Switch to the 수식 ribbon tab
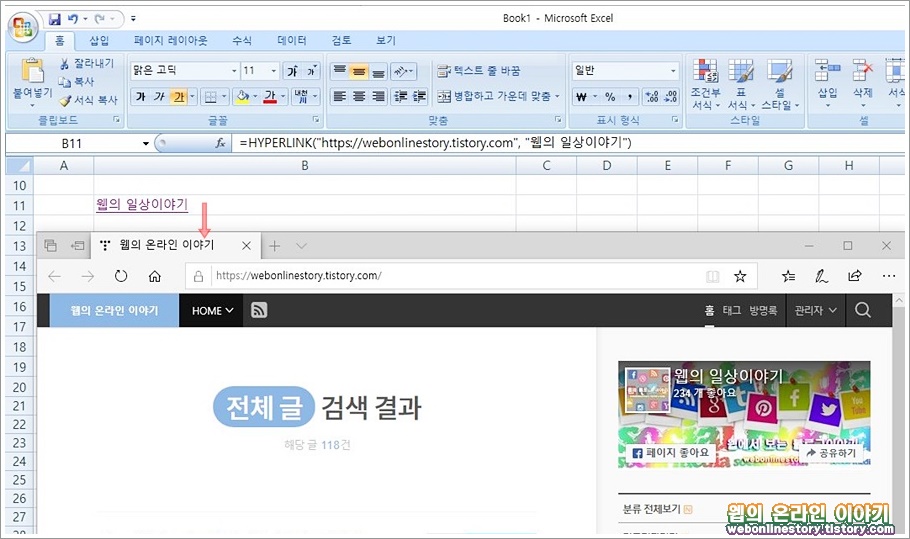 point(242,41)
